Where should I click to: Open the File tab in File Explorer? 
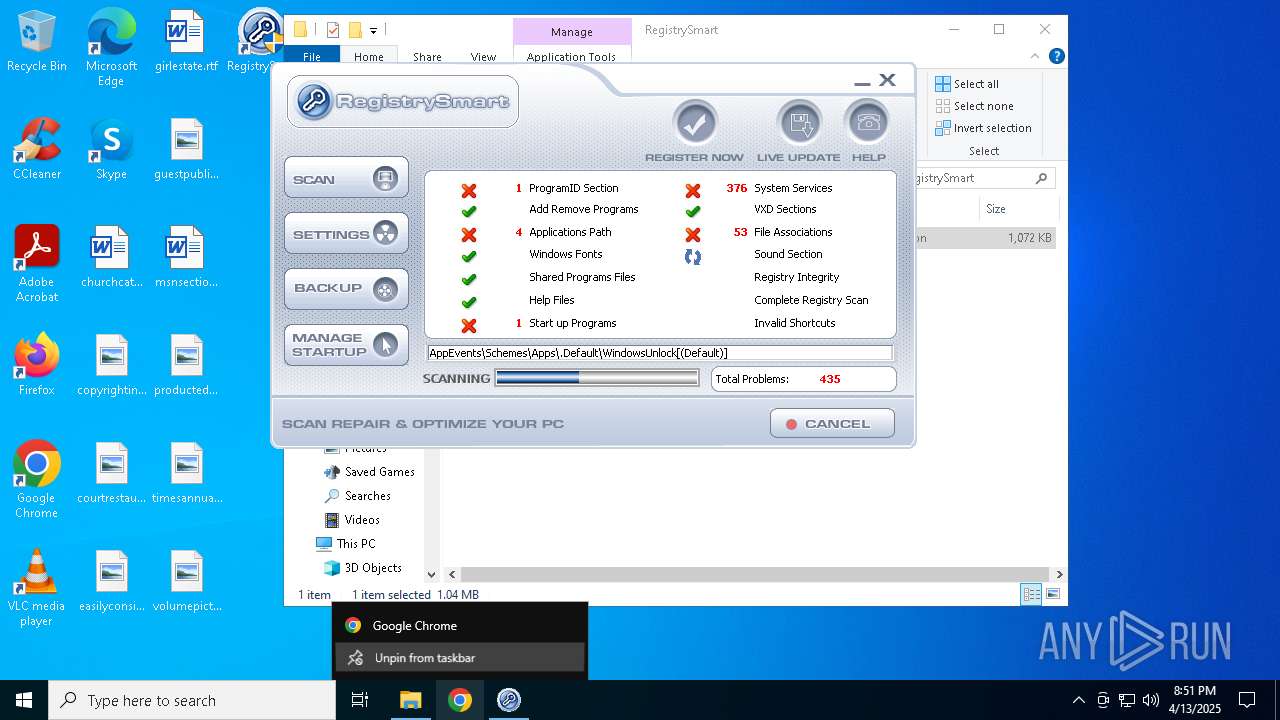[312, 57]
